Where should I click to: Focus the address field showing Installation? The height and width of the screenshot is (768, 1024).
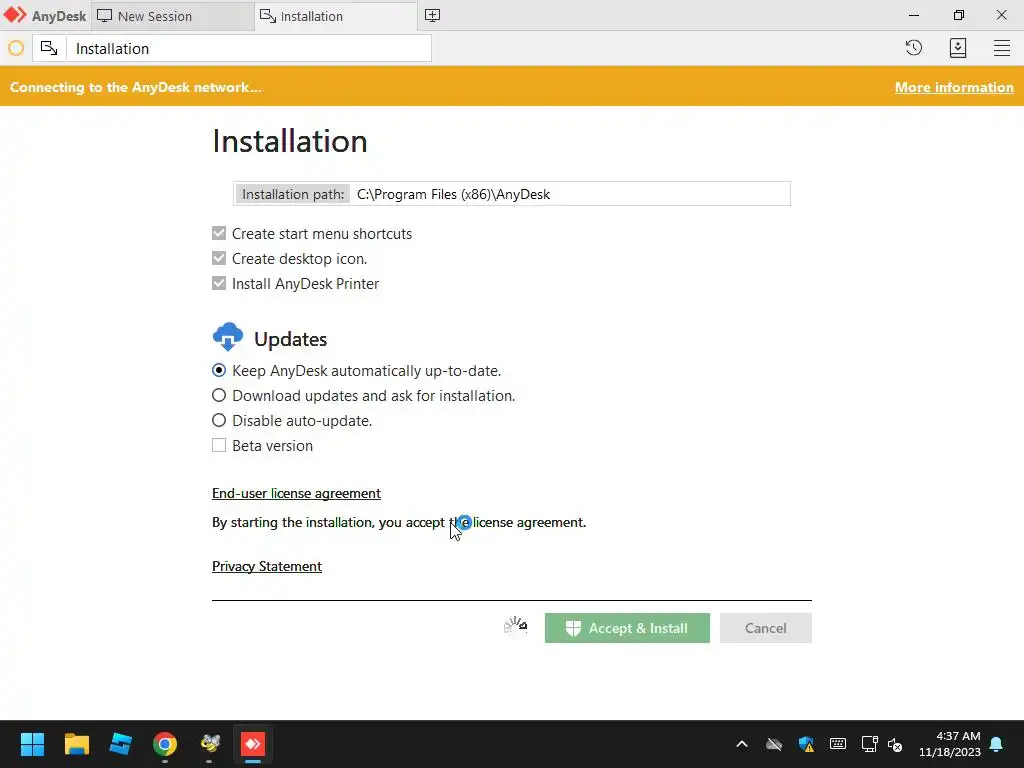[248, 48]
